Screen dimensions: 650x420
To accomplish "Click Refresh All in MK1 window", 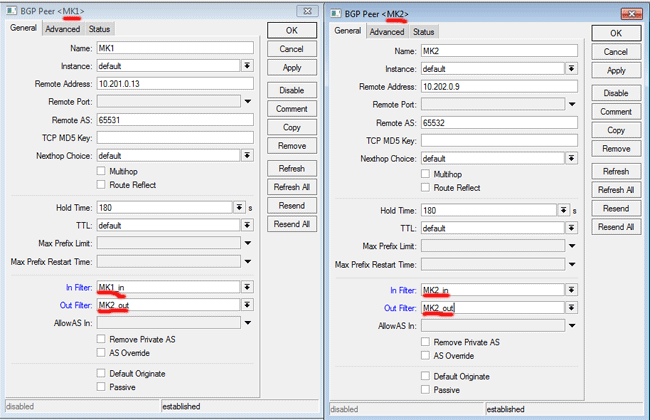I will (x=292, y=187).
